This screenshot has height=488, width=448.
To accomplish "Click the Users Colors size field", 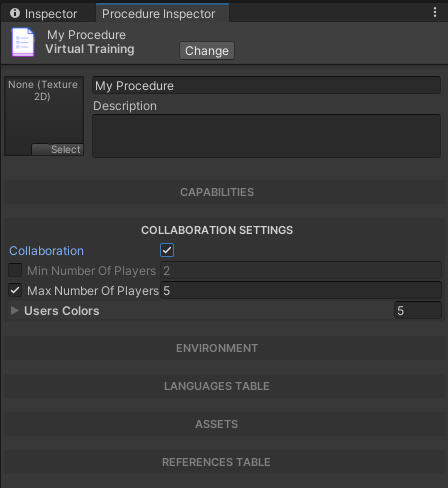I will point(418,310).
